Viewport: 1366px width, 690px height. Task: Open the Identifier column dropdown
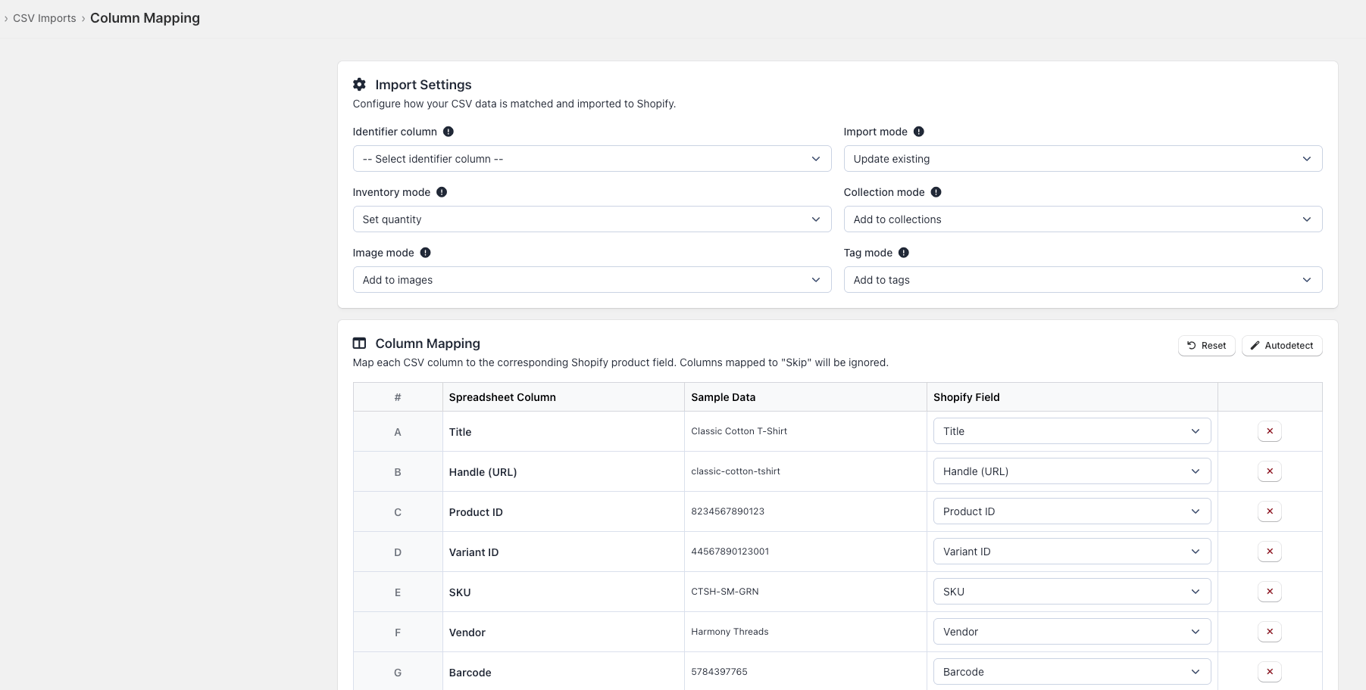click(592, 159)
